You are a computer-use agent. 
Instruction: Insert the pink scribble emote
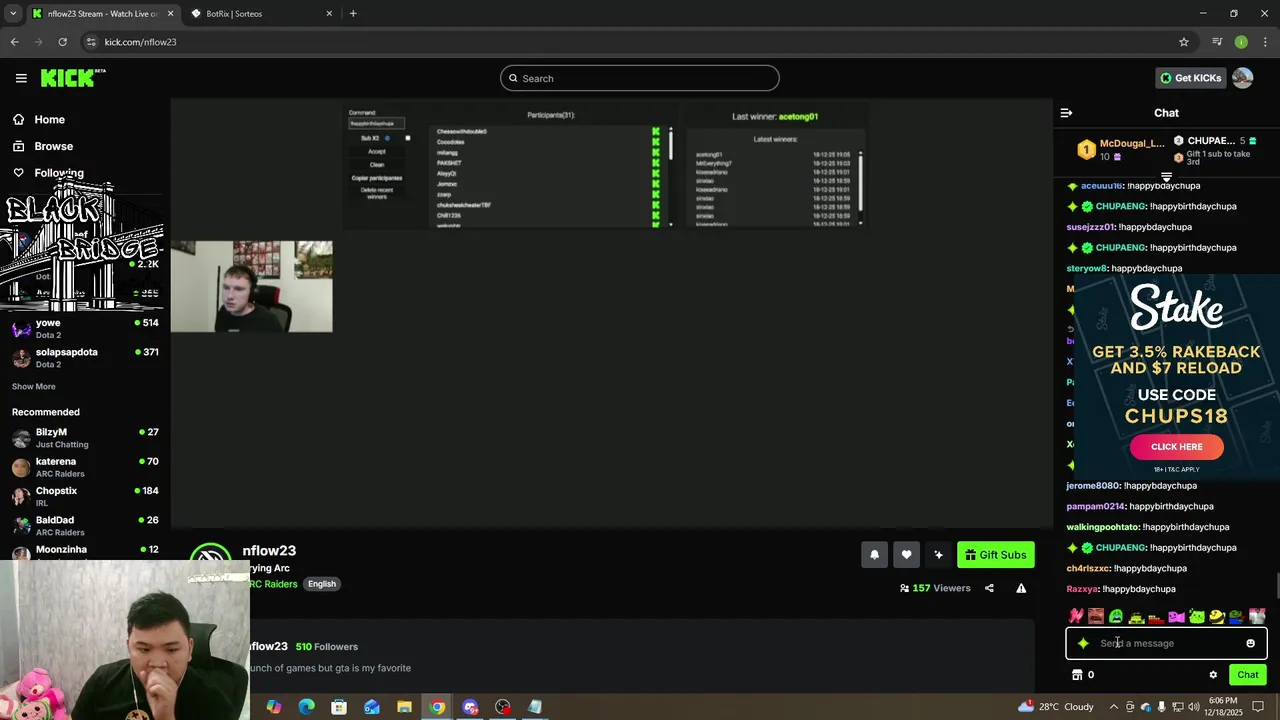tap(1076, 616)
